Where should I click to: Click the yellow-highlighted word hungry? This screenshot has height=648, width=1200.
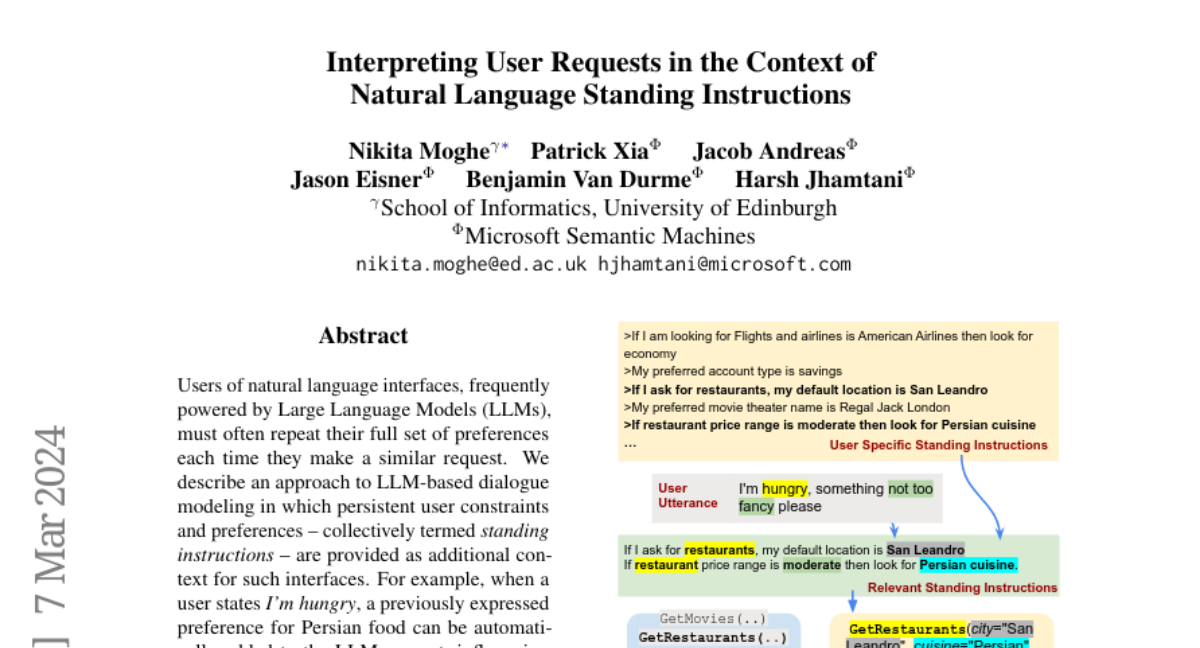[x=784, y=489]
